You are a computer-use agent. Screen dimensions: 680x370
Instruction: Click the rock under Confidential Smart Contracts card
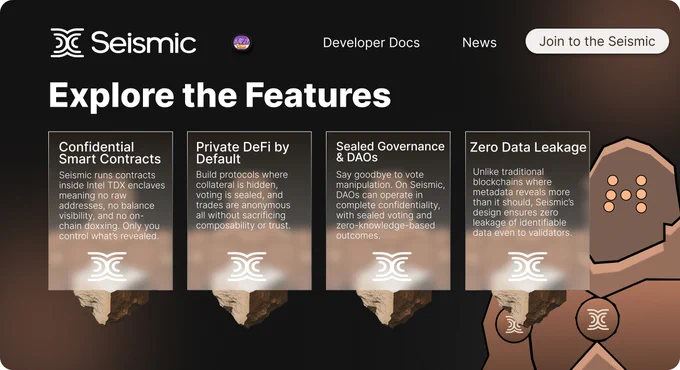[111, 307]
